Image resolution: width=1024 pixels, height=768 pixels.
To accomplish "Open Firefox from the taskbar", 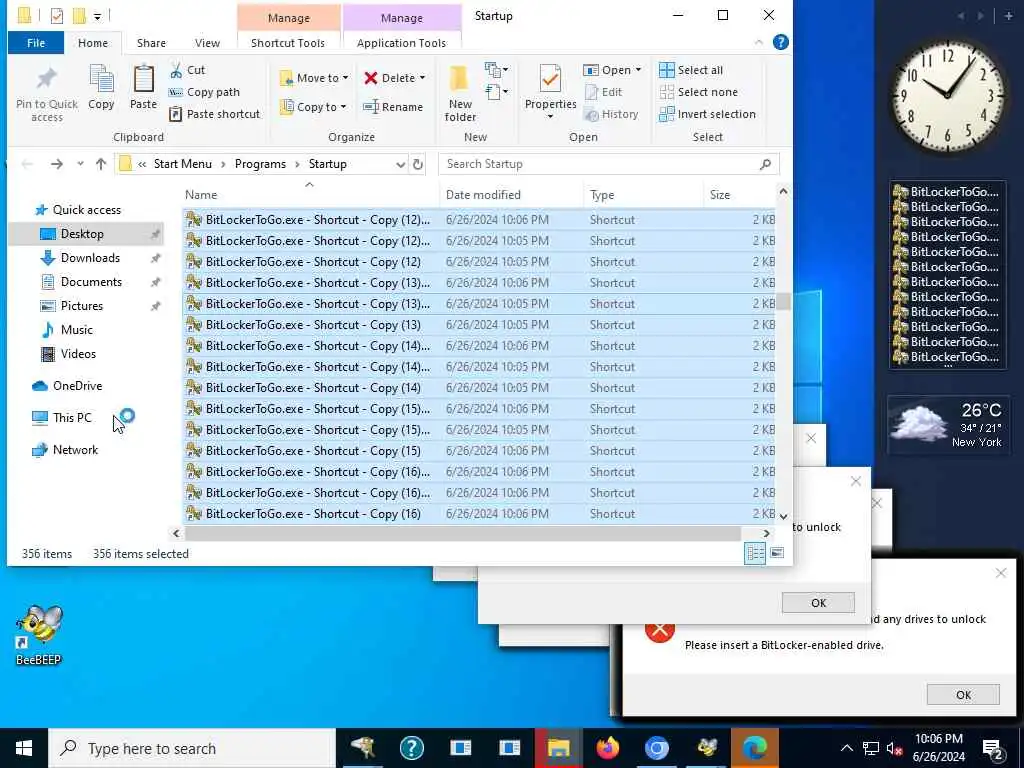I will coord(607,748).
